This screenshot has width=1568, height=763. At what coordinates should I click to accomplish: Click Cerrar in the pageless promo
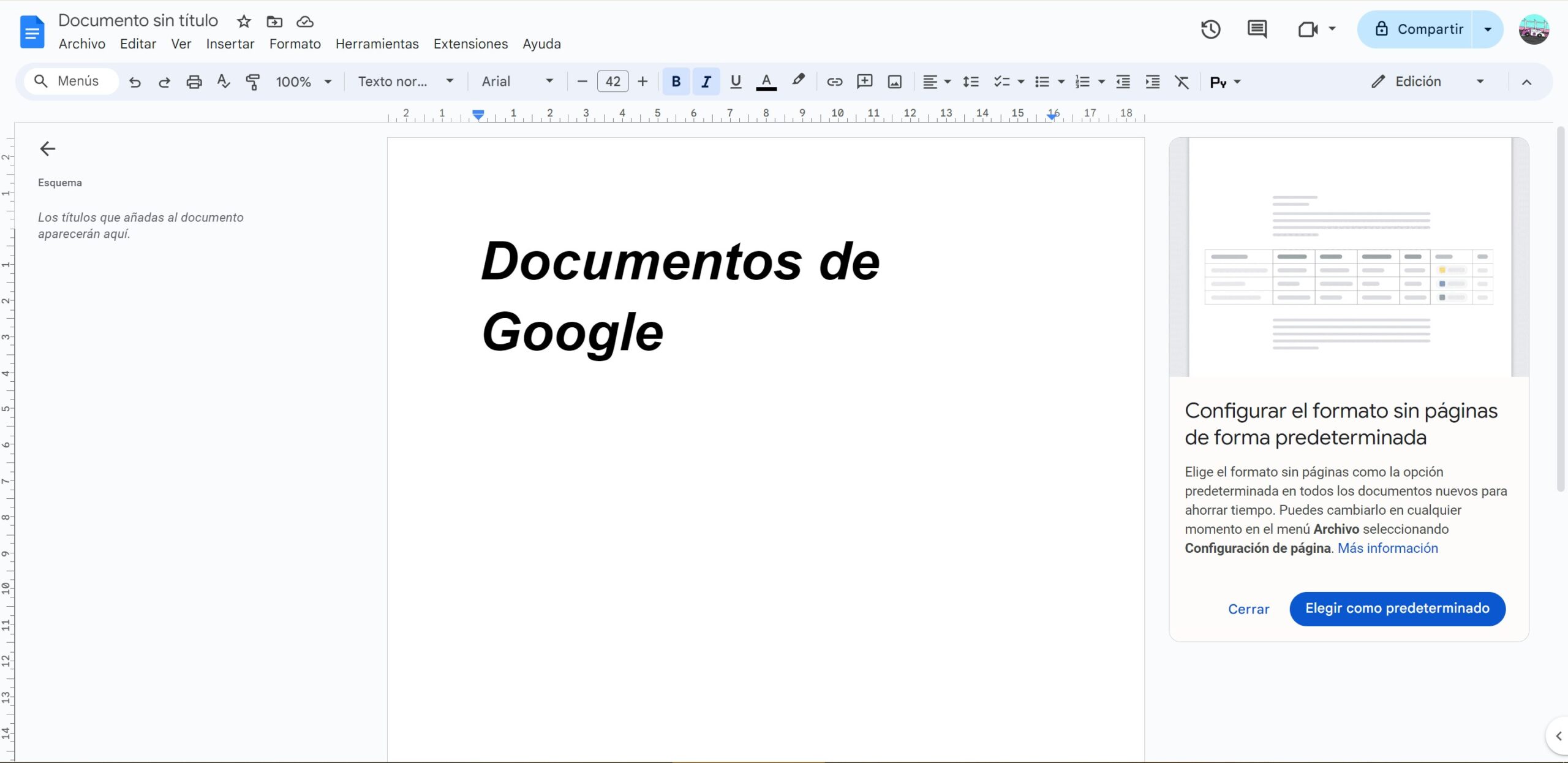(x=1249, y=609)
